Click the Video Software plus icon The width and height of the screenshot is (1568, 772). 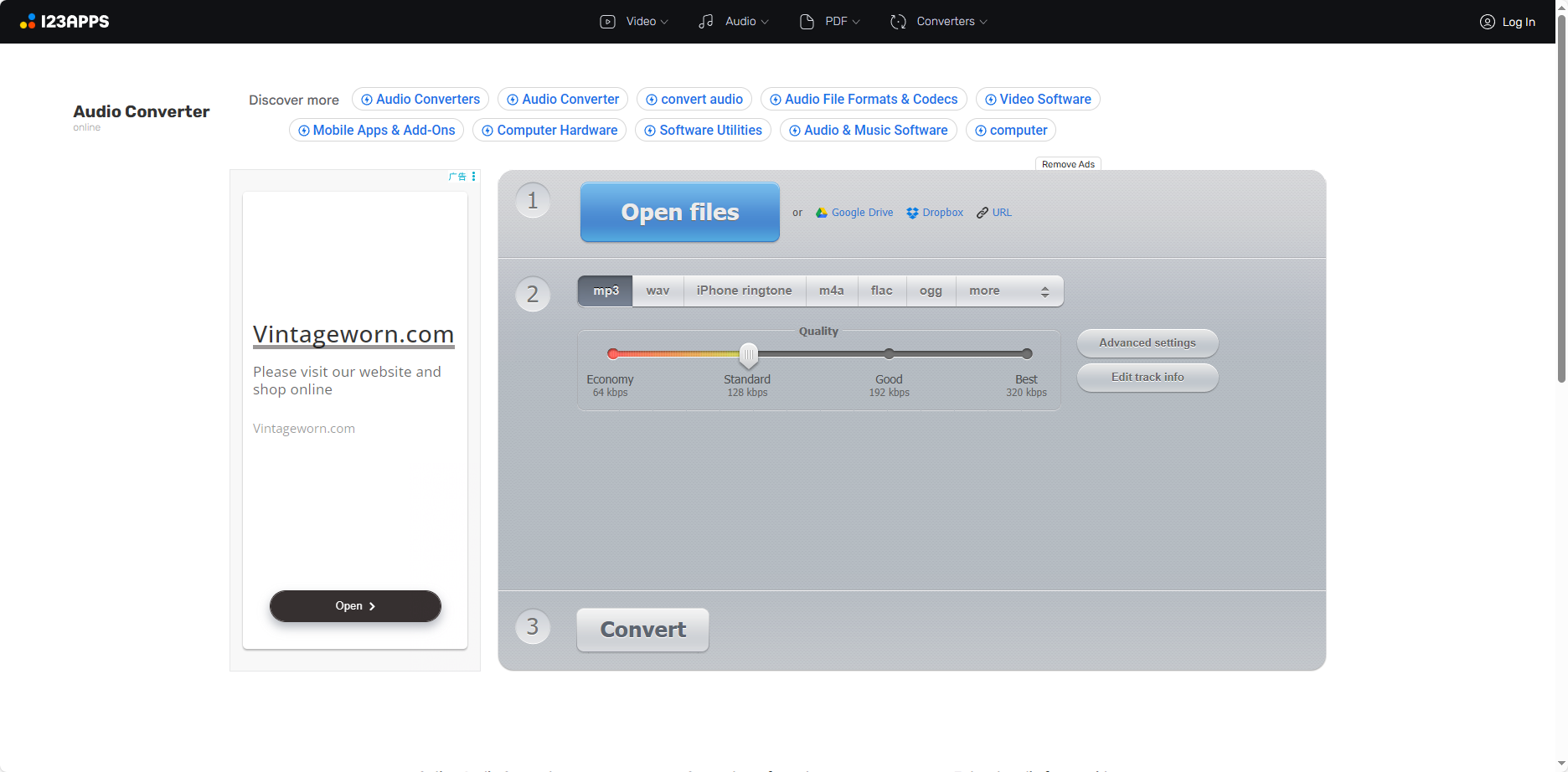[990, 100]
